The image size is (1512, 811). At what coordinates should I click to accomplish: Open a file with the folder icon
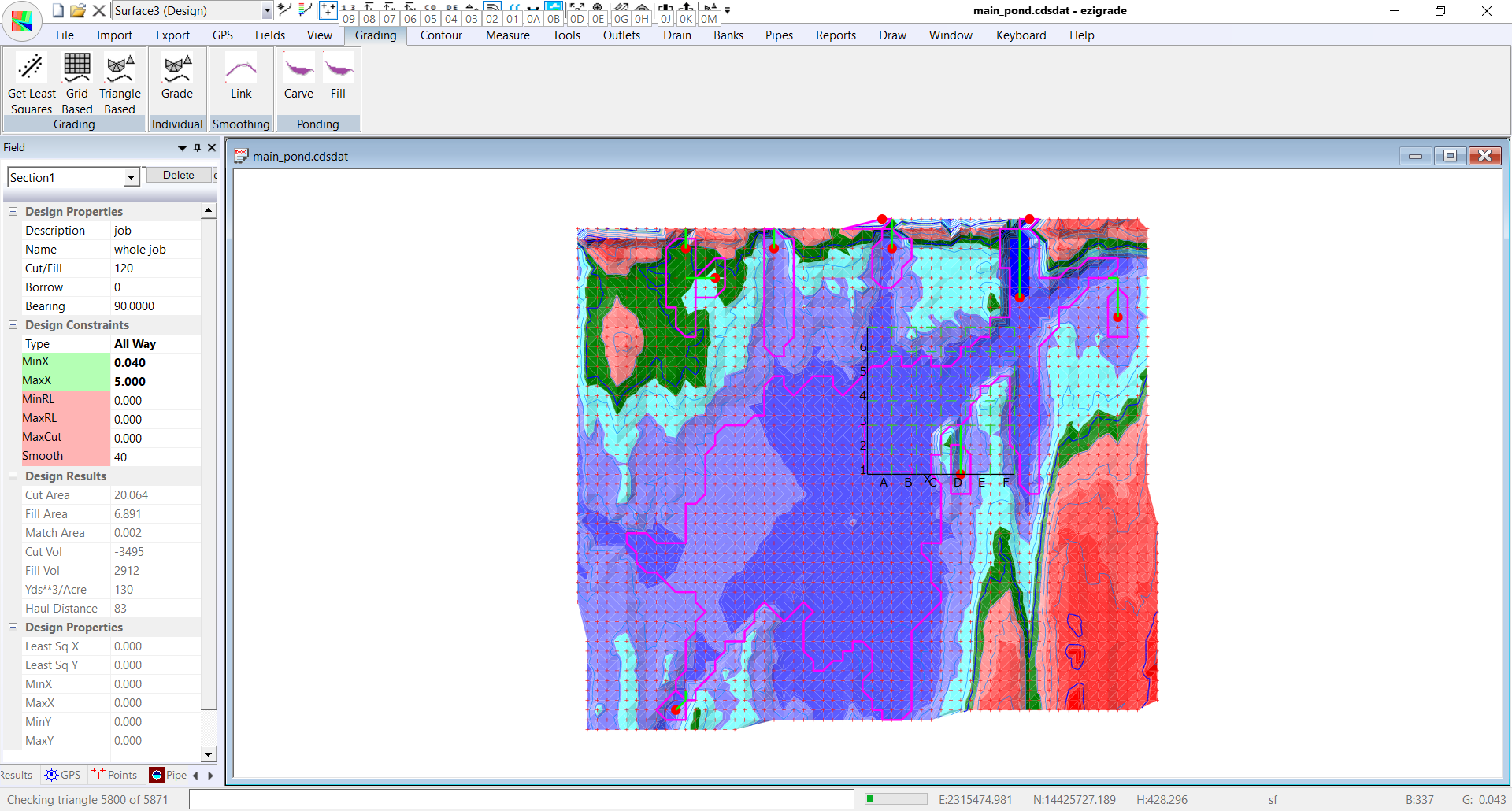(77, 11)
